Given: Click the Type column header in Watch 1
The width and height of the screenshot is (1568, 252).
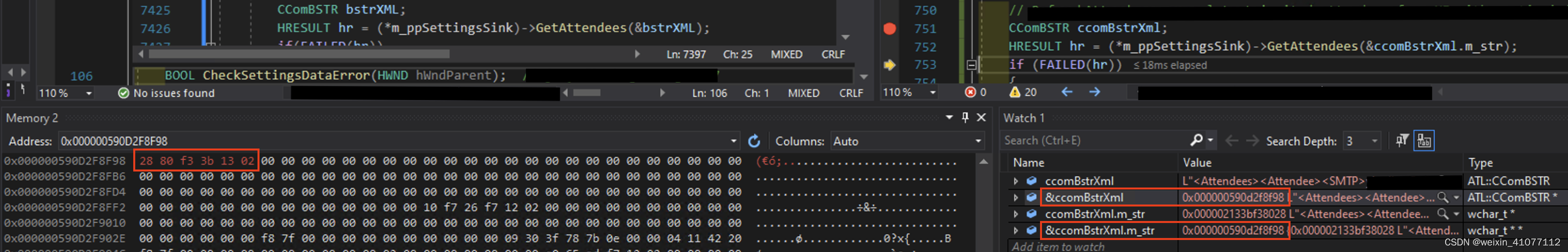Looking at the screenshot, I should point(1480,163).
